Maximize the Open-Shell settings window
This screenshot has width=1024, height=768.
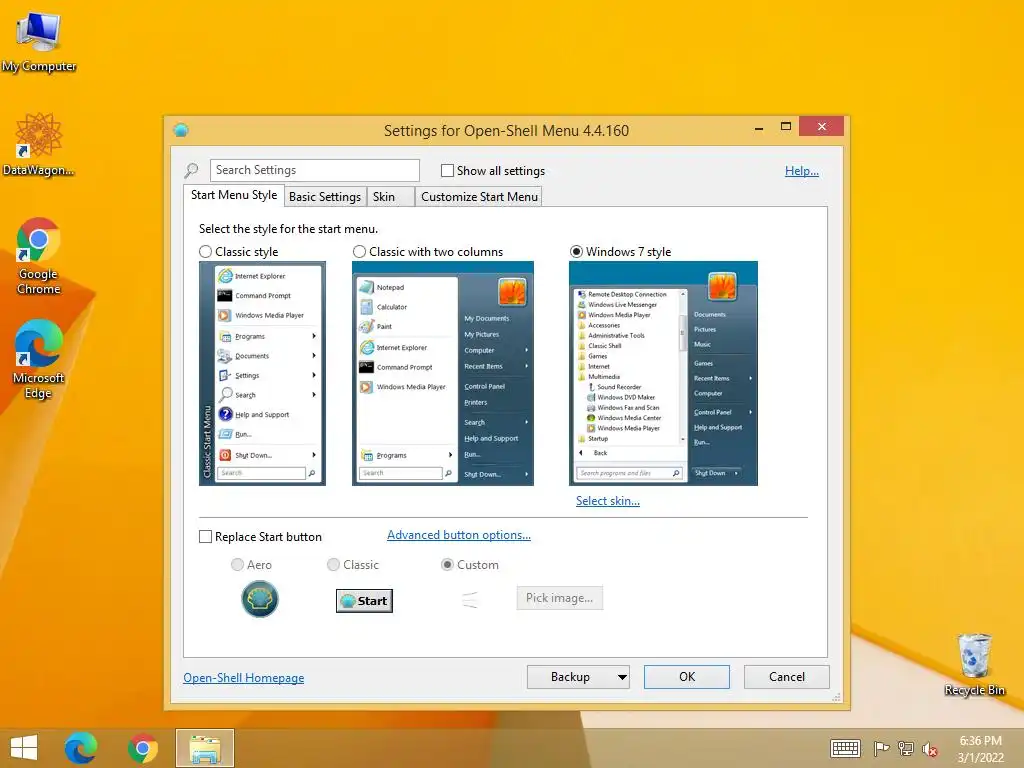pyautogui.click(x=786, y=127)
